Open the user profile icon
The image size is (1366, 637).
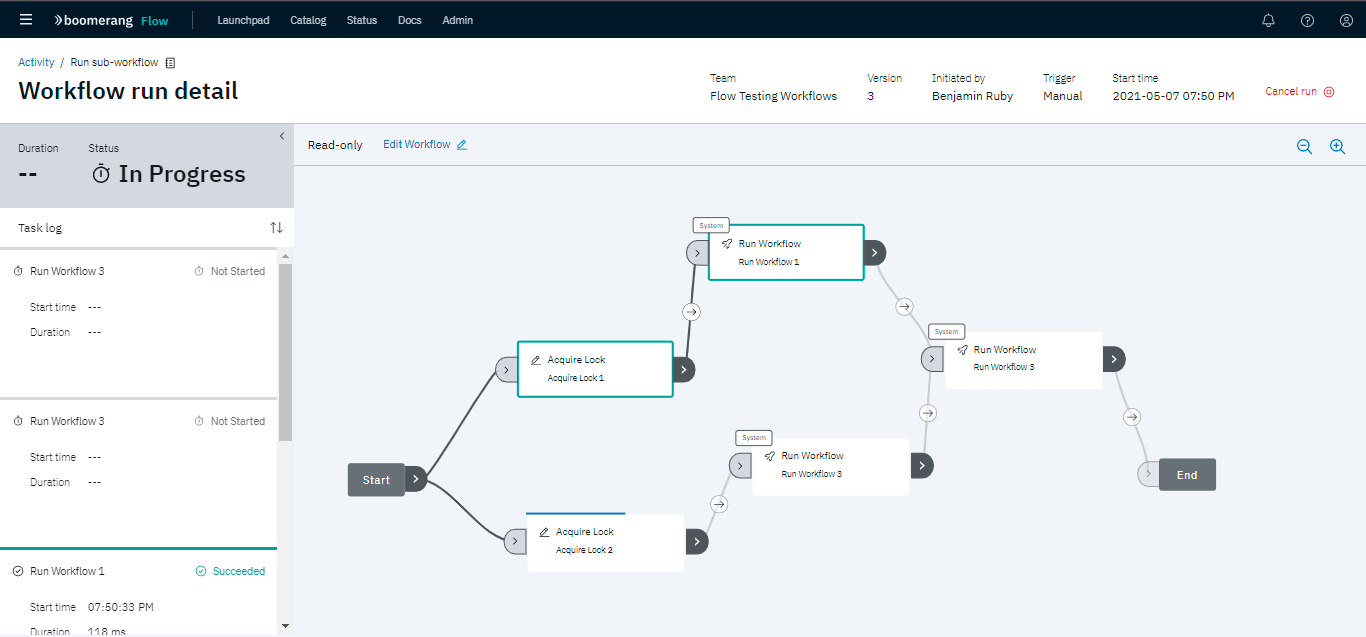[1346, 20]
